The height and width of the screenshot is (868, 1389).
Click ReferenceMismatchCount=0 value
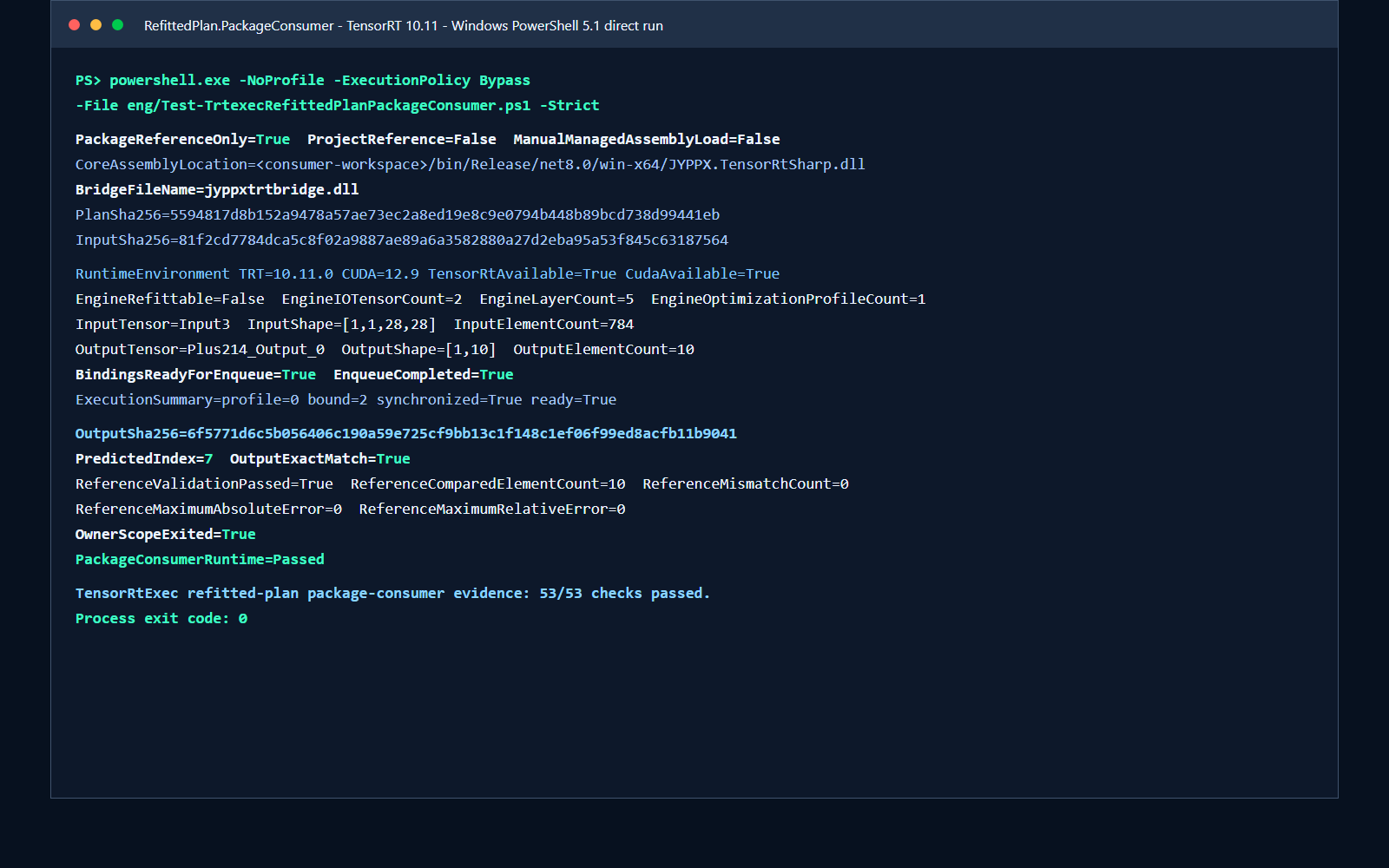pos(746,484)
